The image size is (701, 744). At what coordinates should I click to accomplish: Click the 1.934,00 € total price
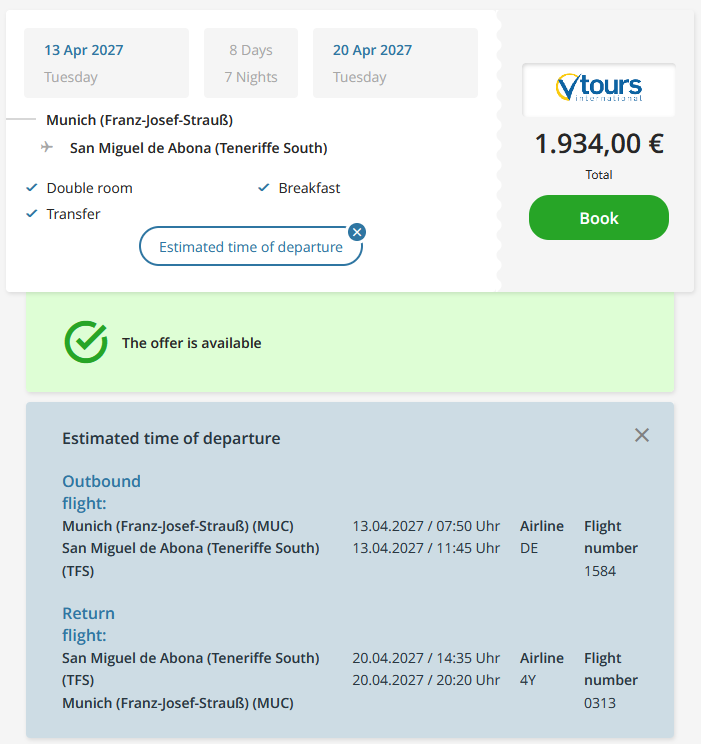pyautogui.click(x=599, y=144)
